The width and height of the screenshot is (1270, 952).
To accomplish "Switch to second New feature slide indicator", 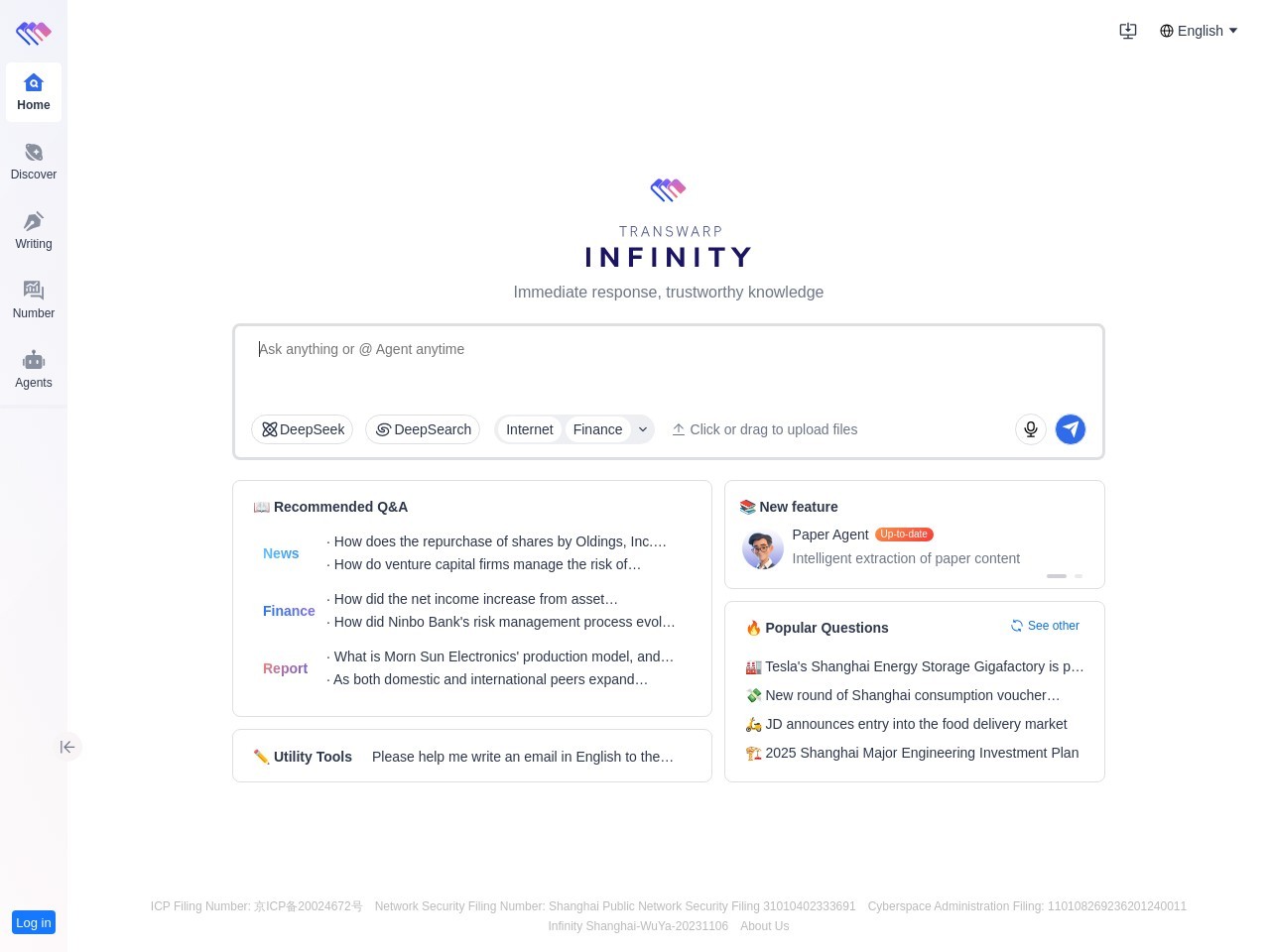I will coord(1079,576).
